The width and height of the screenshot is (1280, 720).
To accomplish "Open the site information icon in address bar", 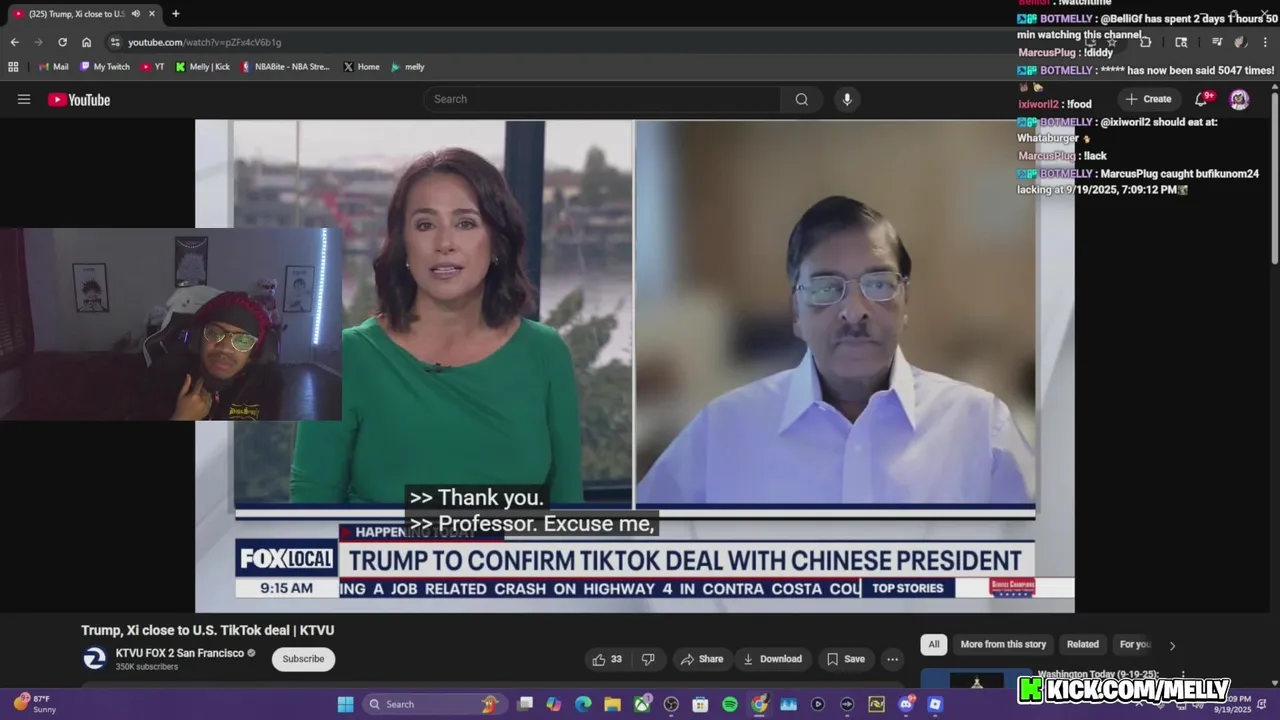I will (x=115, y=42).
